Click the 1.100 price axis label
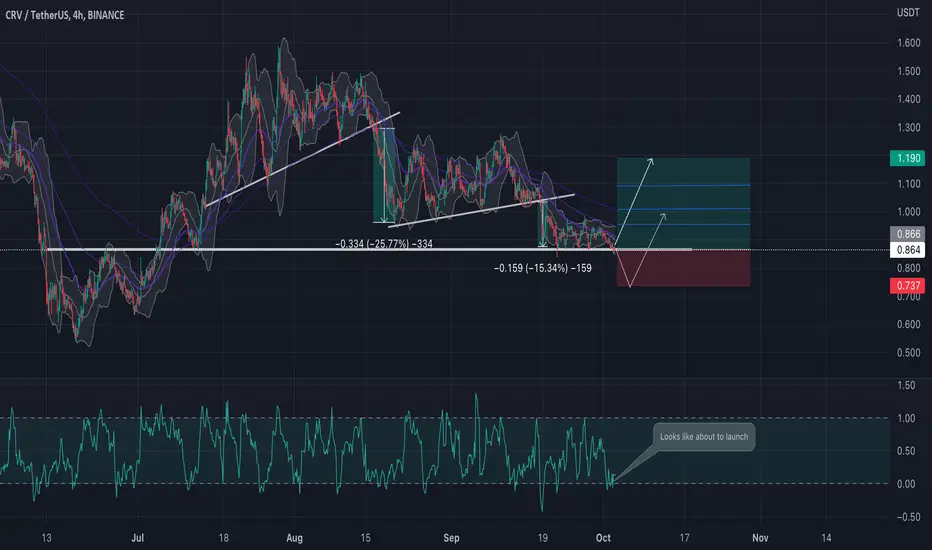This screenshot has height=550, width=932. (909, 184)
